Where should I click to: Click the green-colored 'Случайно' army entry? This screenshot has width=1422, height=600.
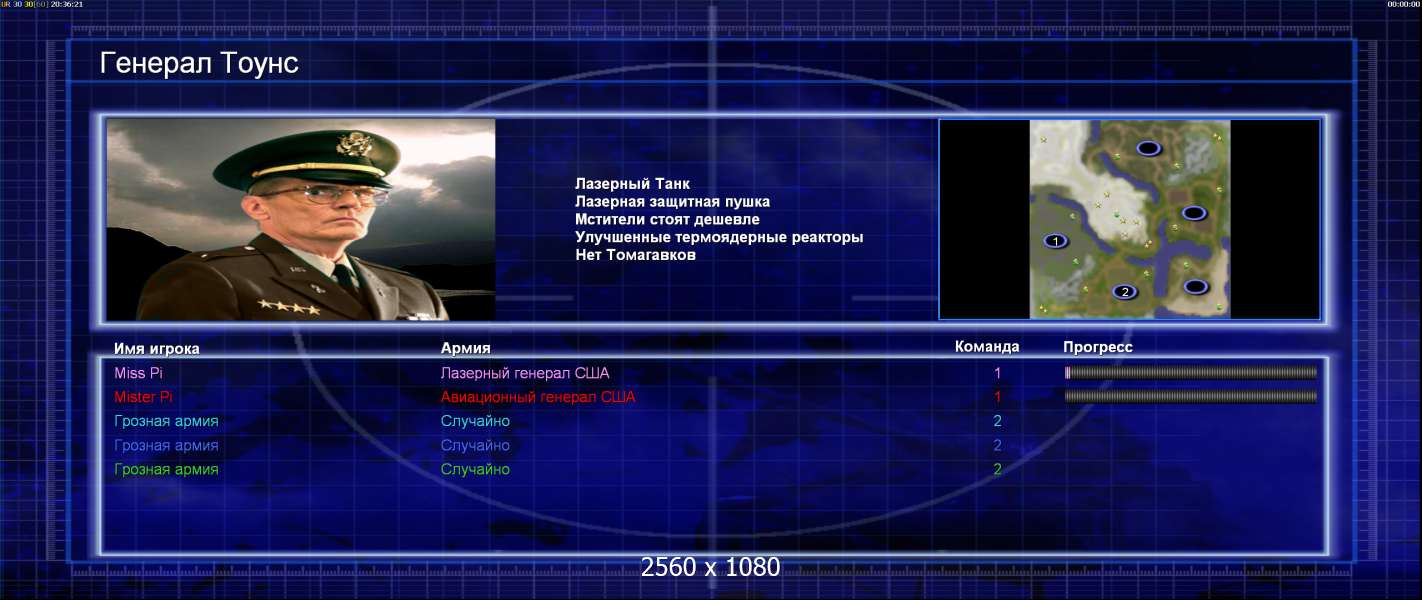[x=475, y=469]
